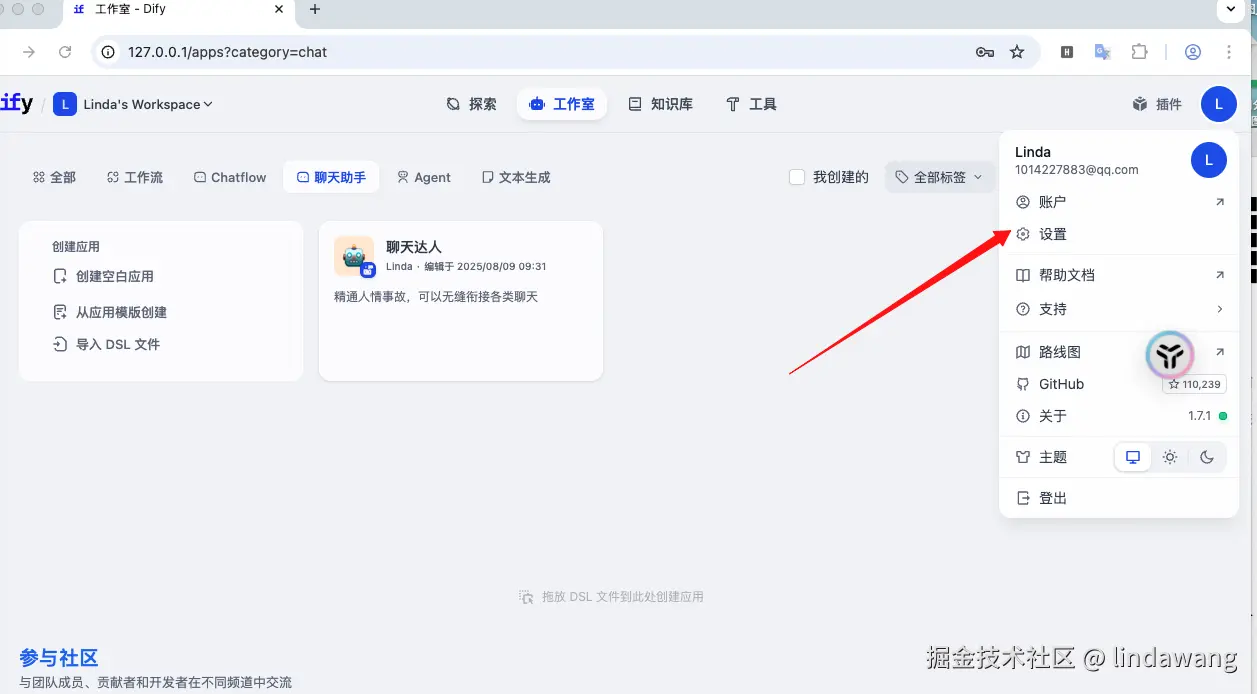Screen dimensions: 1257x694
Task: Click 从应用模板创建 to create from template
Action: click(121, 311)
